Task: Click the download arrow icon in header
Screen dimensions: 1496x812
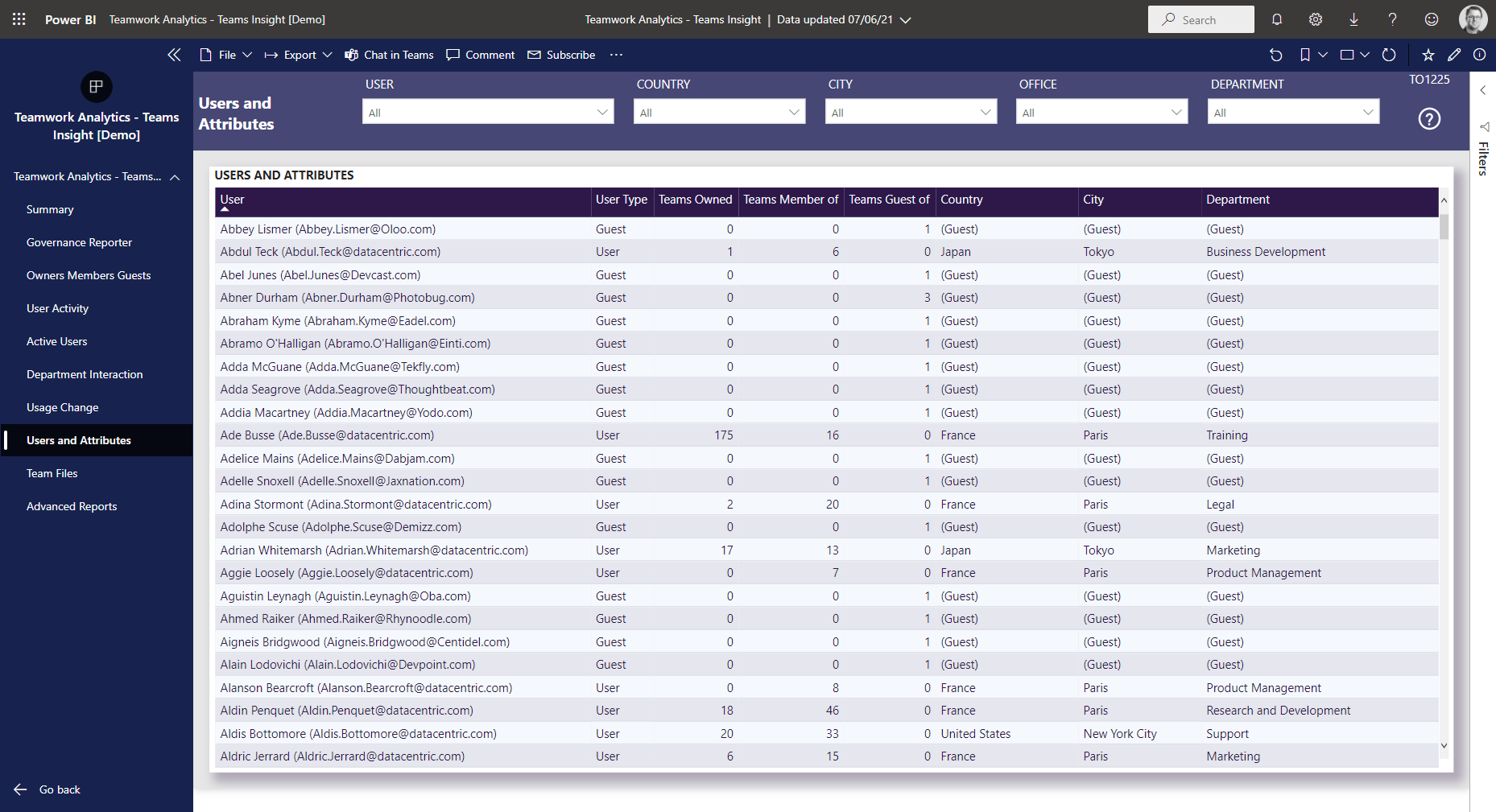Action: pyautogui.click(x=1354, y=19)
